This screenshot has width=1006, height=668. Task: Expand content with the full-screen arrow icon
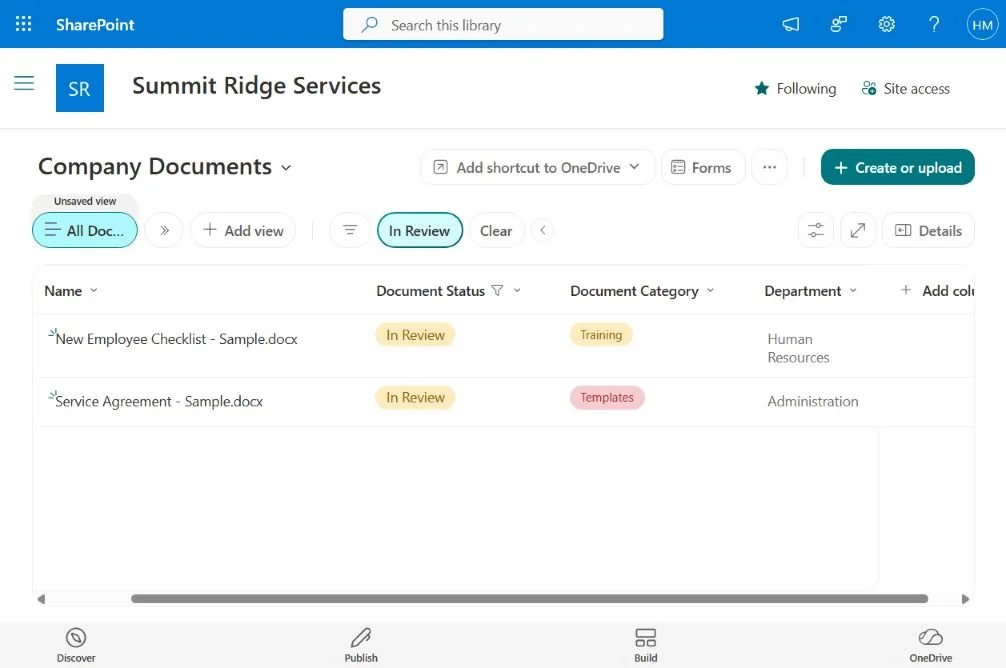tap(858, 230)
